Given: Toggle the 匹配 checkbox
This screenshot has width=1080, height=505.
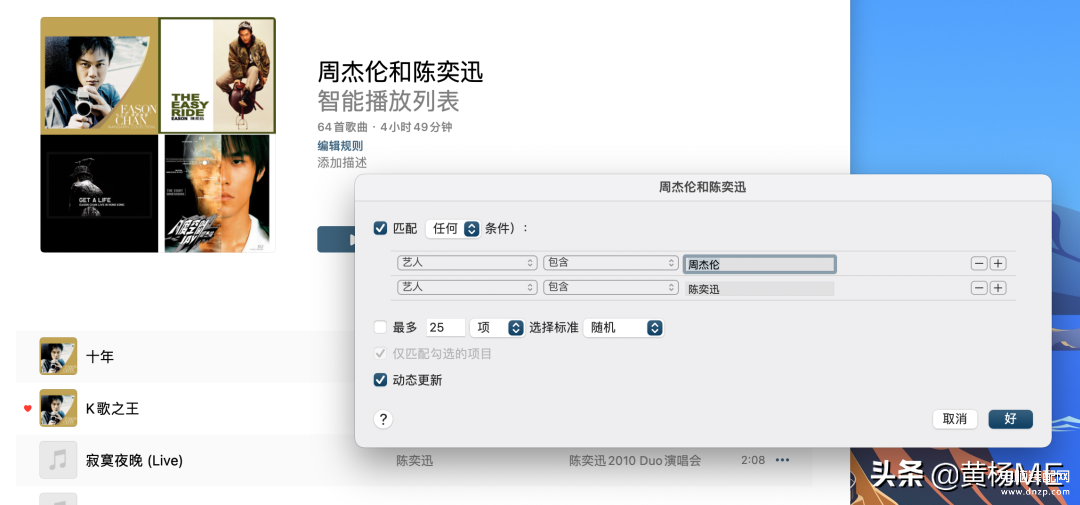Looking at the screenshot, I should (x=380, y=228).
